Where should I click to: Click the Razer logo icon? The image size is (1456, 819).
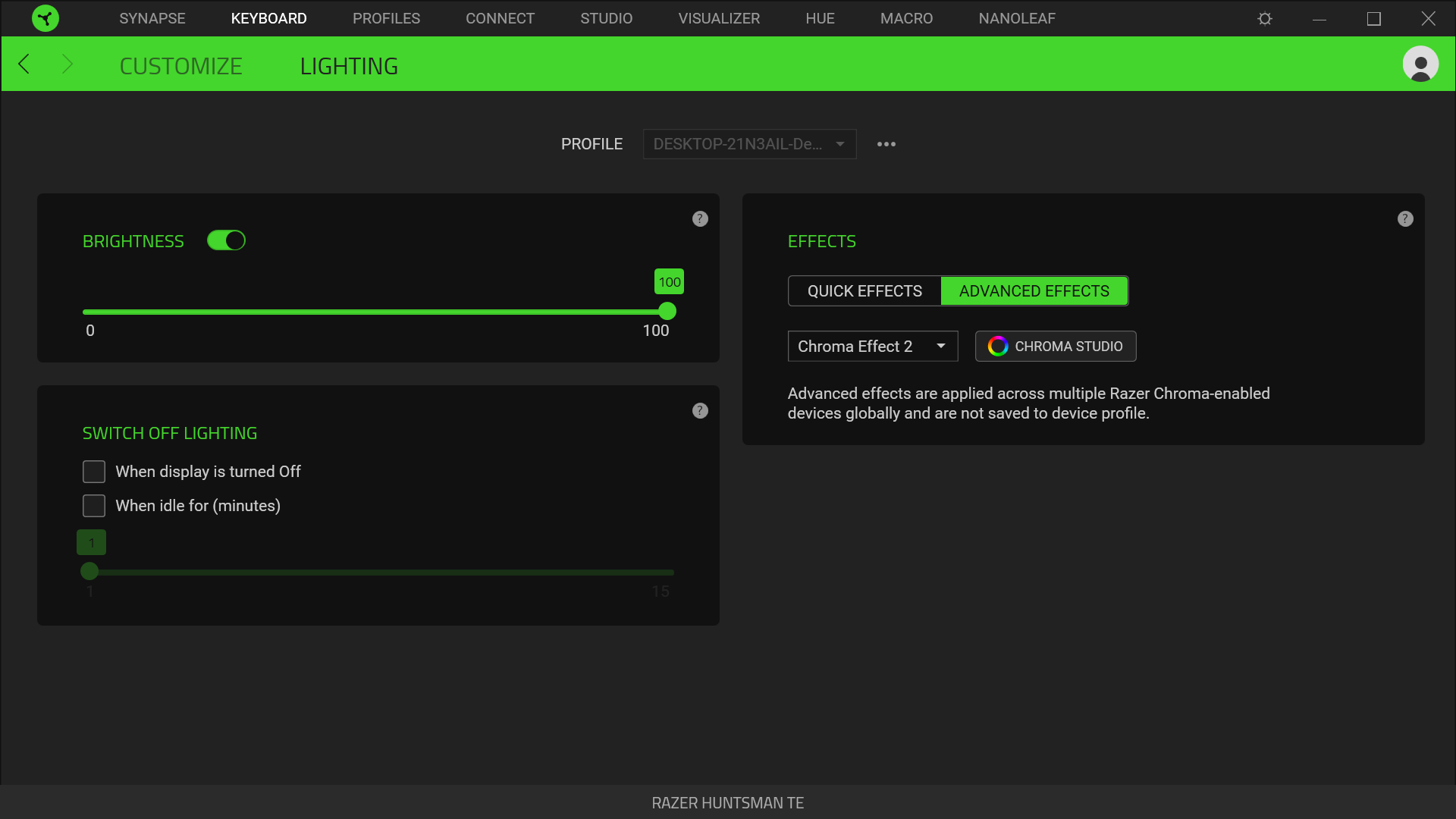[x=45, y=18]
